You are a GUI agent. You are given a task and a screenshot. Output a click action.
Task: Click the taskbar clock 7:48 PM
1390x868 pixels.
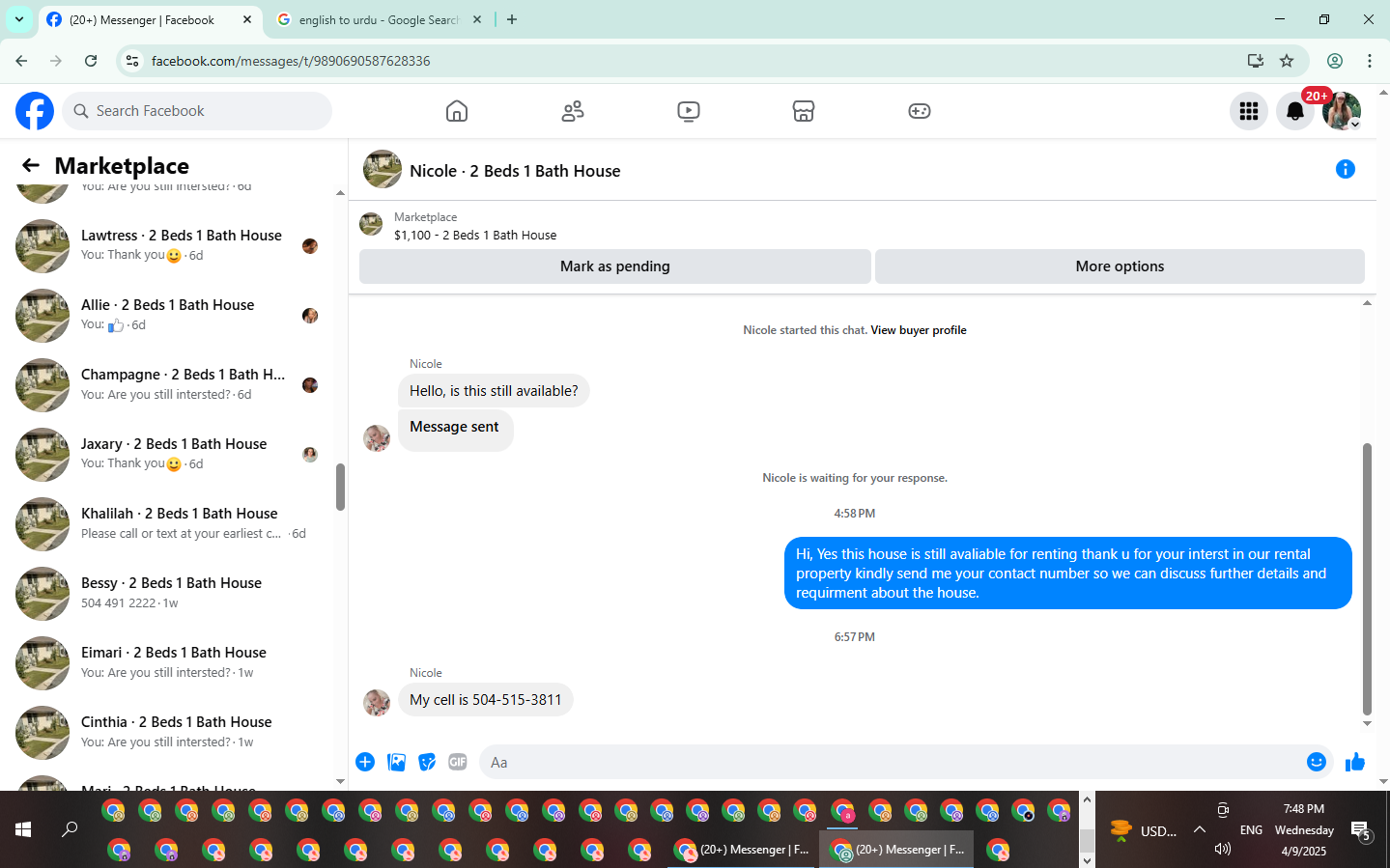pos(1304,809)
